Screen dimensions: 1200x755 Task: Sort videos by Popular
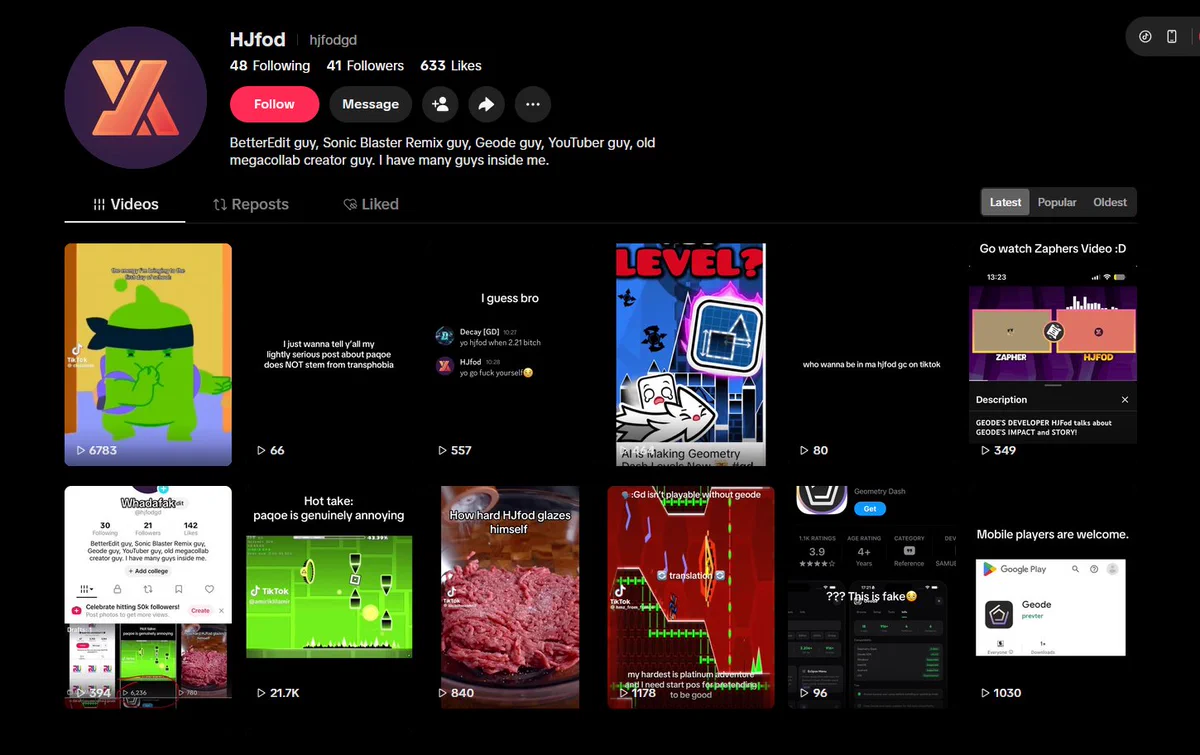(x=1057, y=202)
